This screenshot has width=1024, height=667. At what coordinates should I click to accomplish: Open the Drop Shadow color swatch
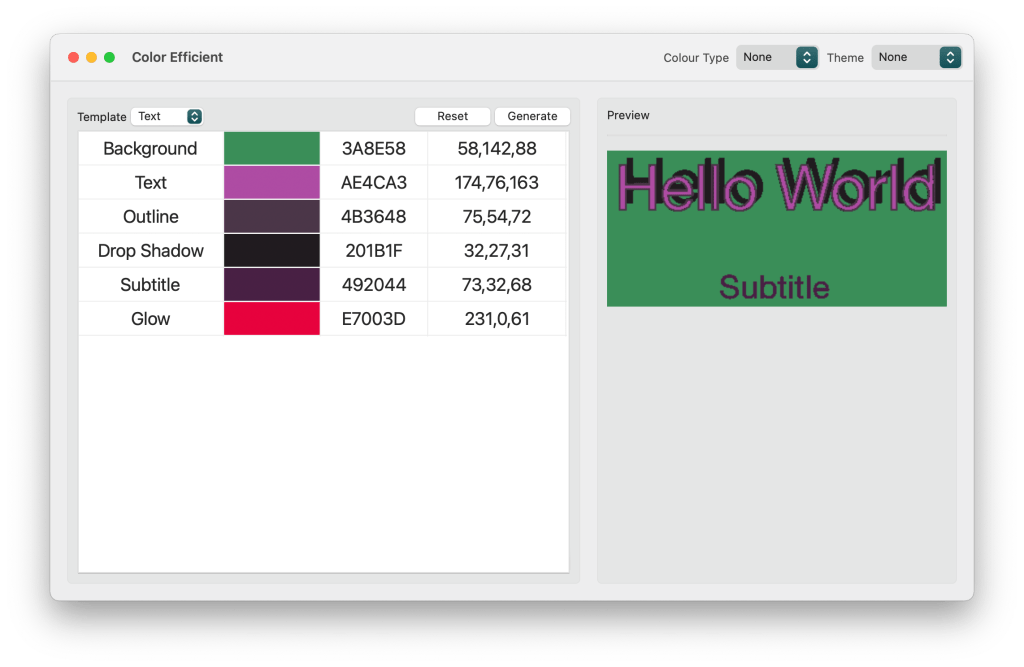pos(272,251)
